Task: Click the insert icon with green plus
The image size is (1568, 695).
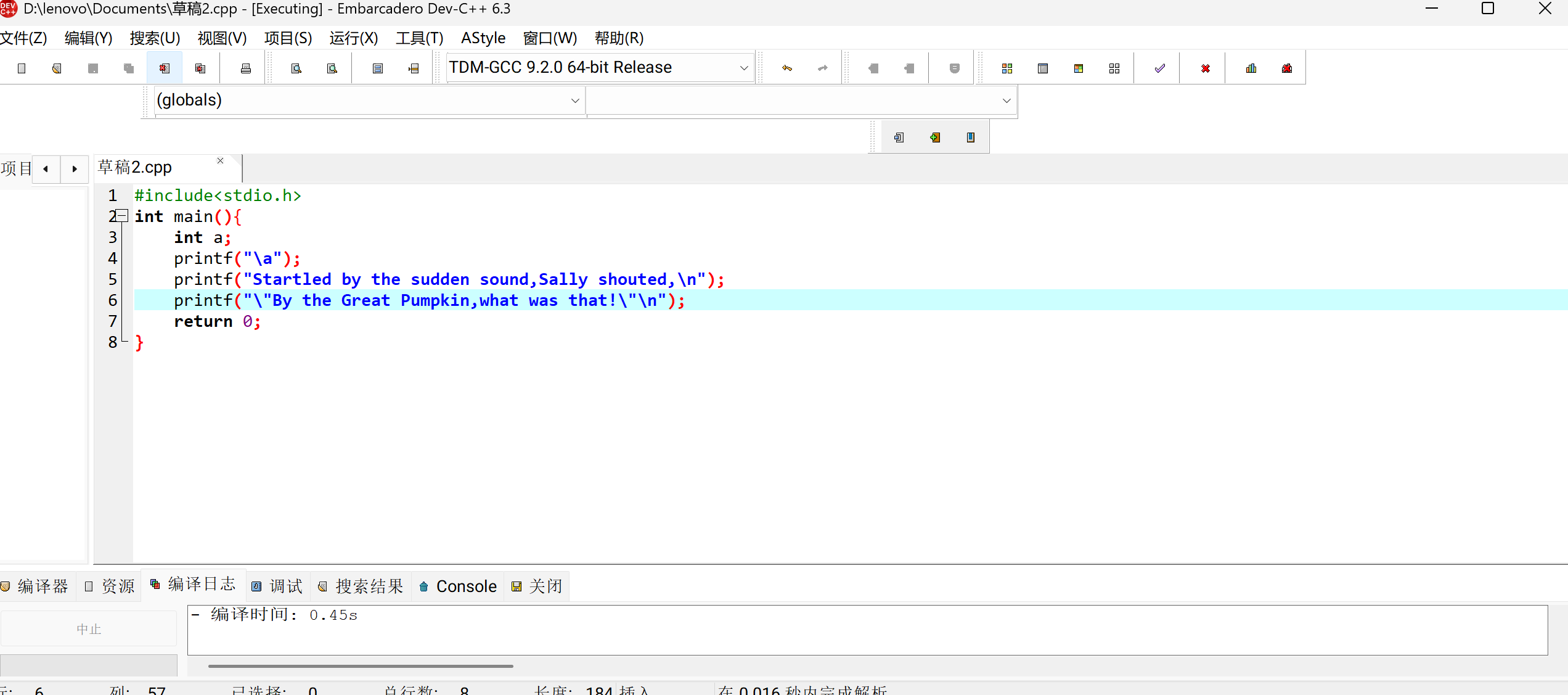Action: coord(935,138)
